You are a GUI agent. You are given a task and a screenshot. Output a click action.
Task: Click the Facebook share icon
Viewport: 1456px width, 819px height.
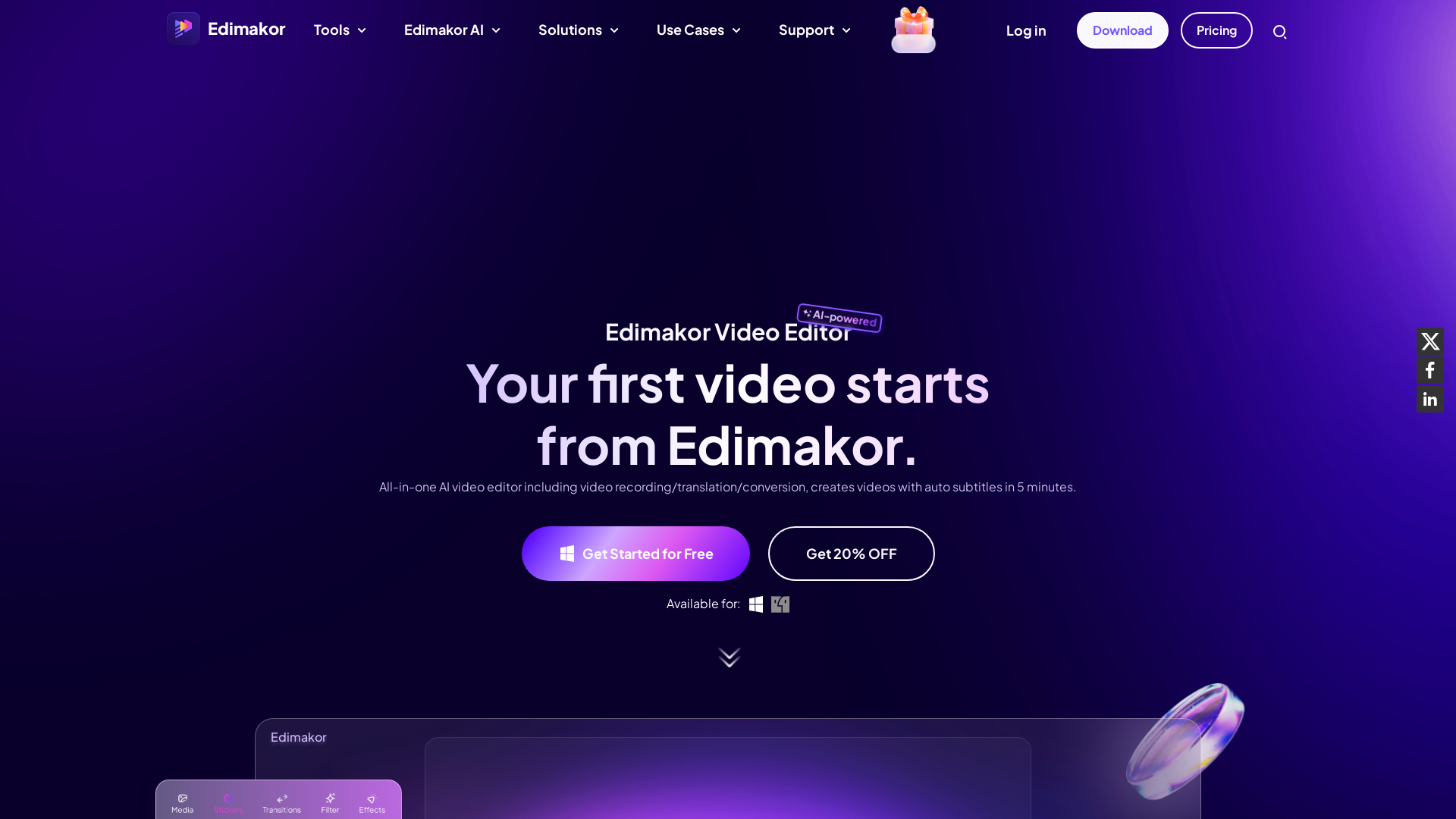click(1430, 370)
